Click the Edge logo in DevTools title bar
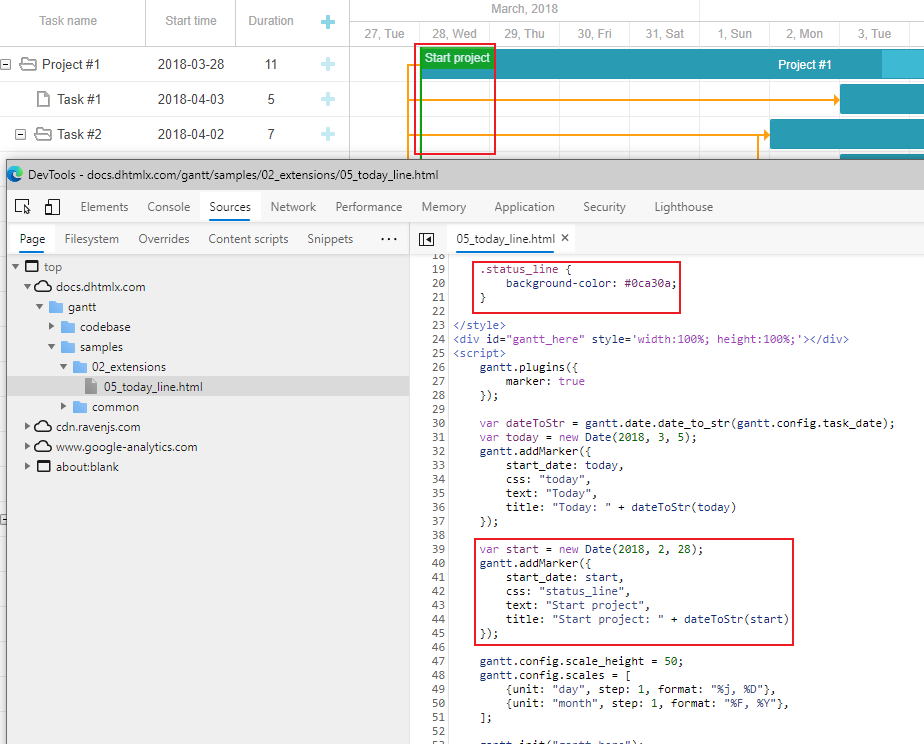Viewport: 924px width, 744px height. (x=15, y=174)
